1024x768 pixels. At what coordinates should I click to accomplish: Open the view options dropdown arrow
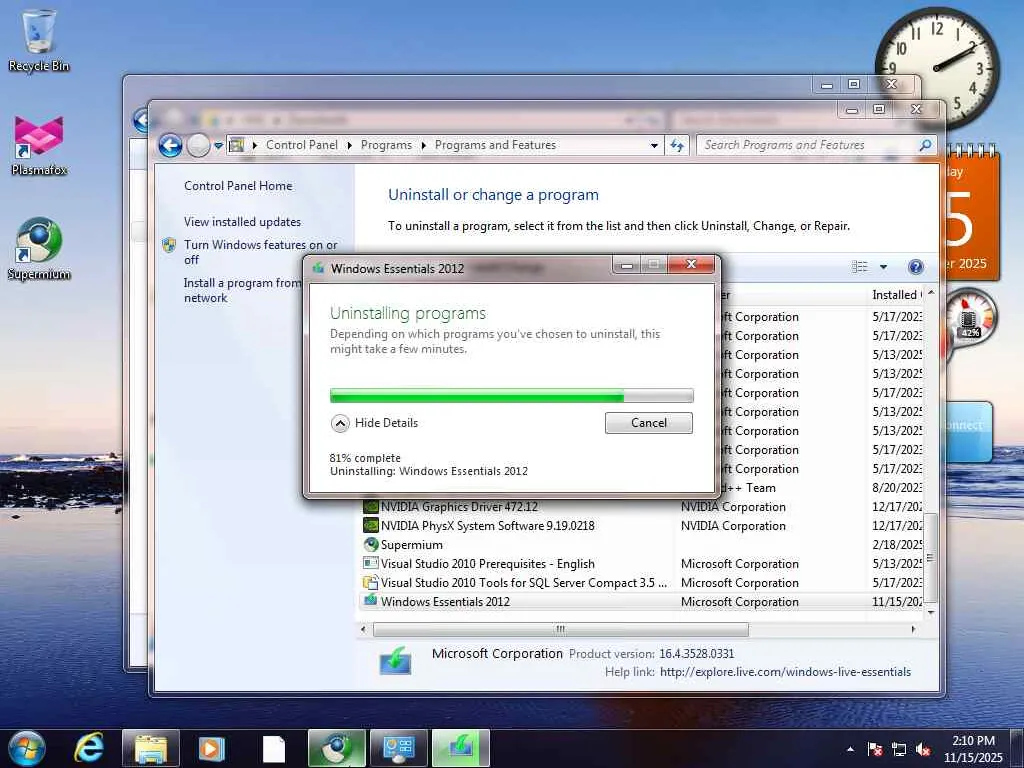click(x=884, y=266)
